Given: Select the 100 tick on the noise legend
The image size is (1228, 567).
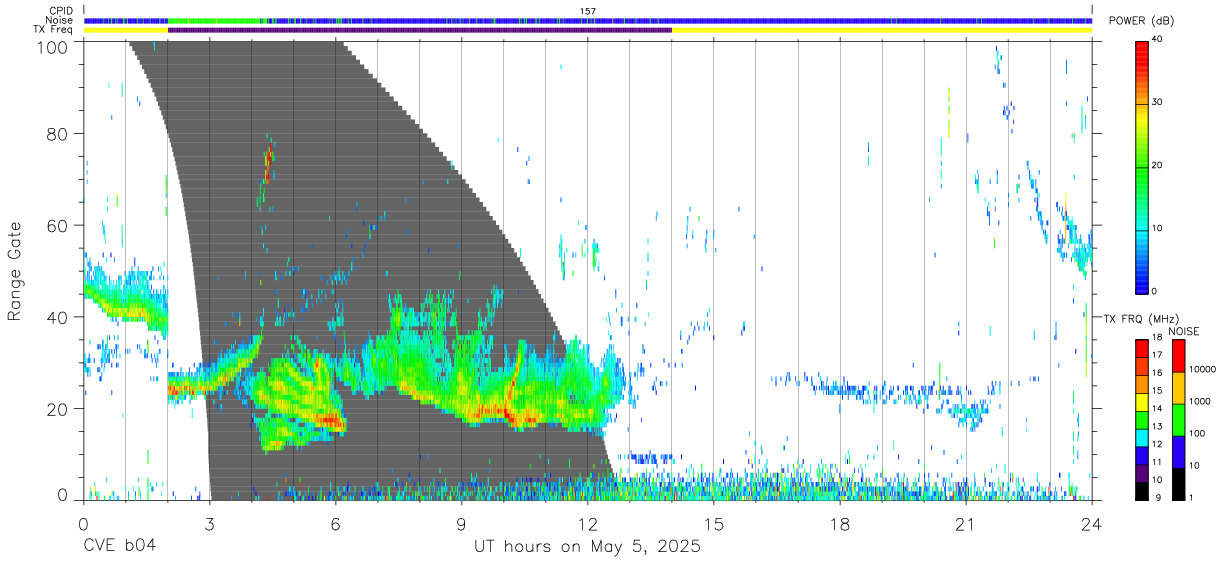Looking at the screenshot, I should (1197, 433).
